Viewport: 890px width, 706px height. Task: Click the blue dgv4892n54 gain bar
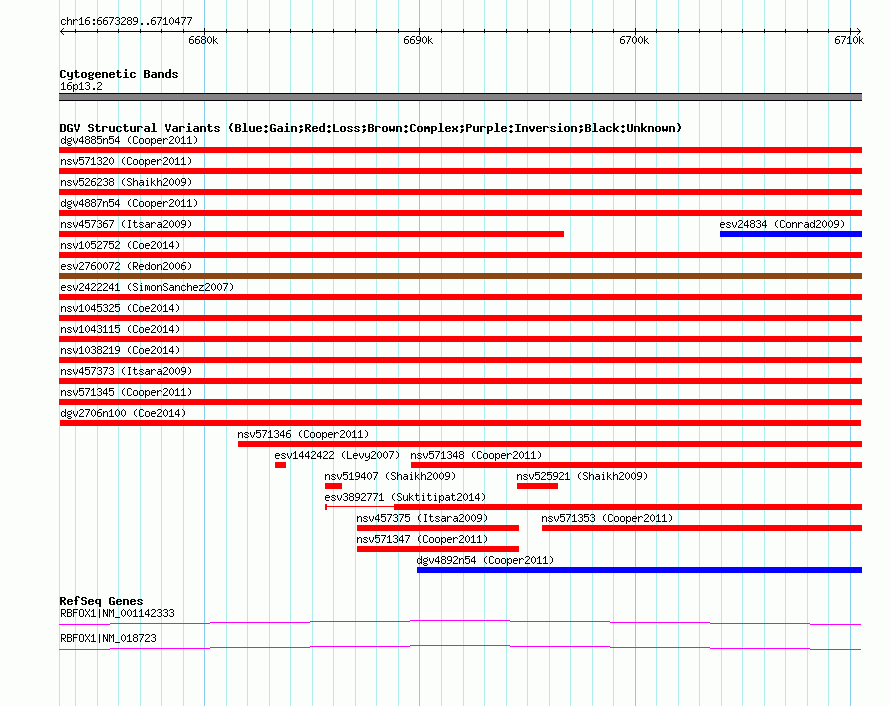point(639,570)
